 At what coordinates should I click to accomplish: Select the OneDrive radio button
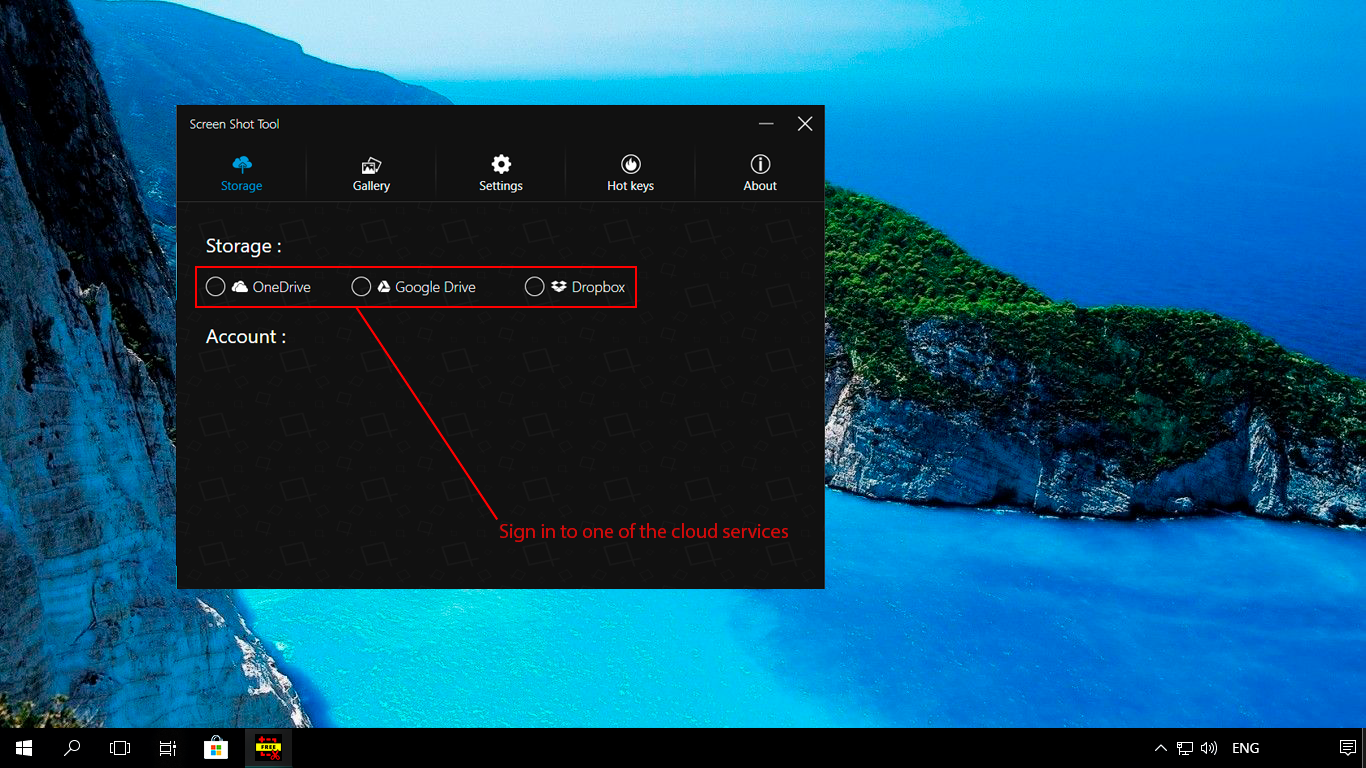click(x=215, y=286)
